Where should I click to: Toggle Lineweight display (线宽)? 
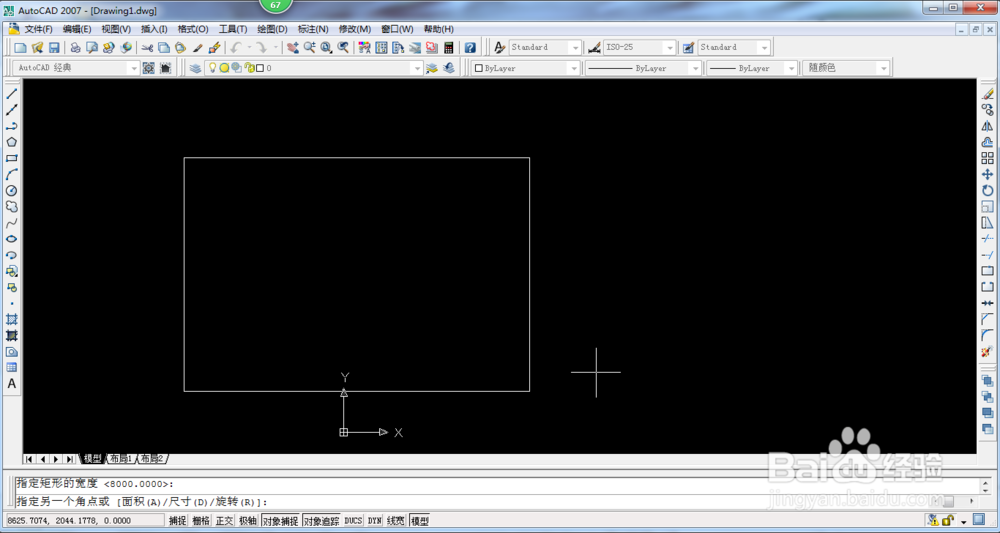pos(395,521)
